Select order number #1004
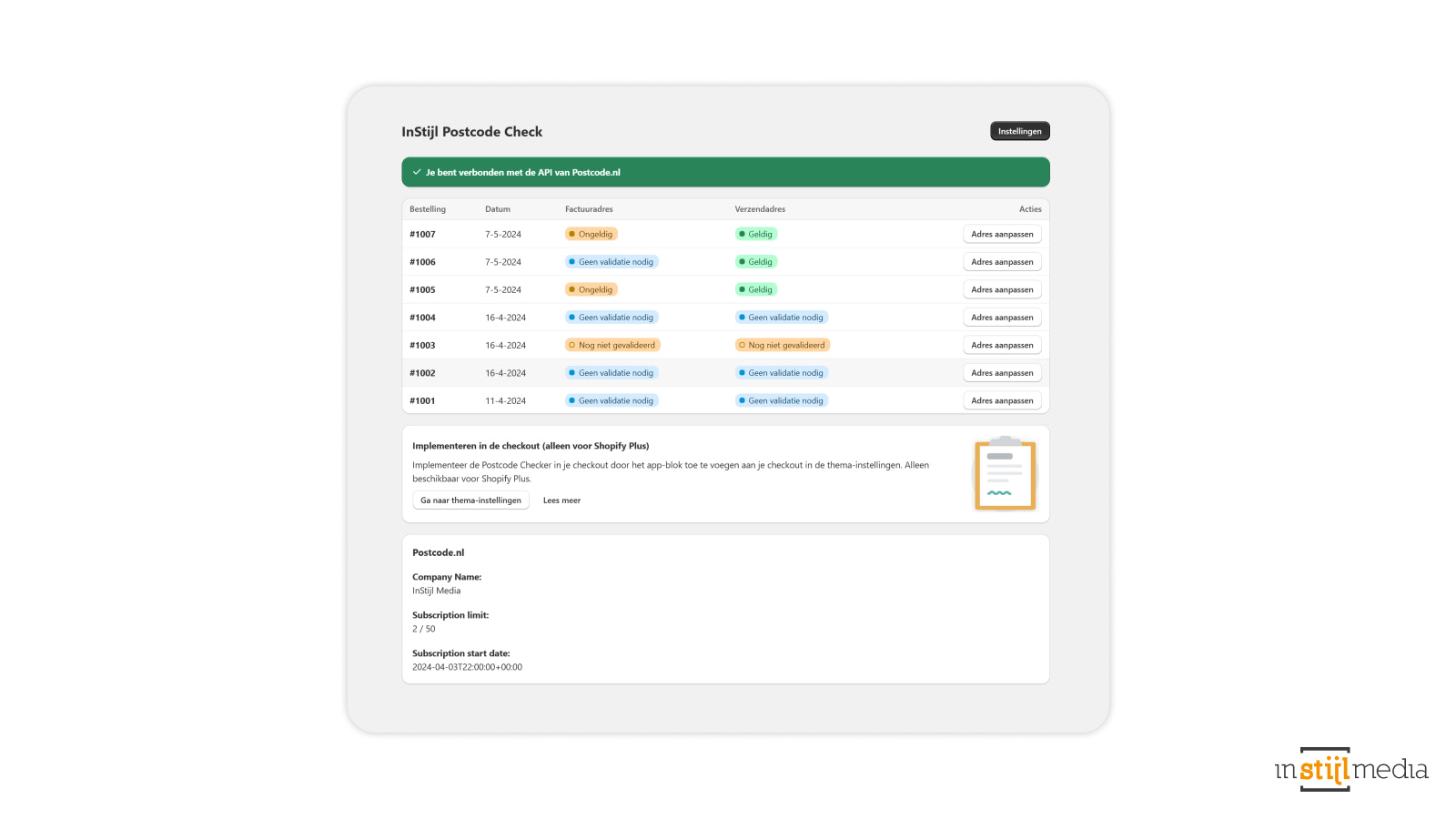Viewport: 1456px width, 819px height. 422,318
